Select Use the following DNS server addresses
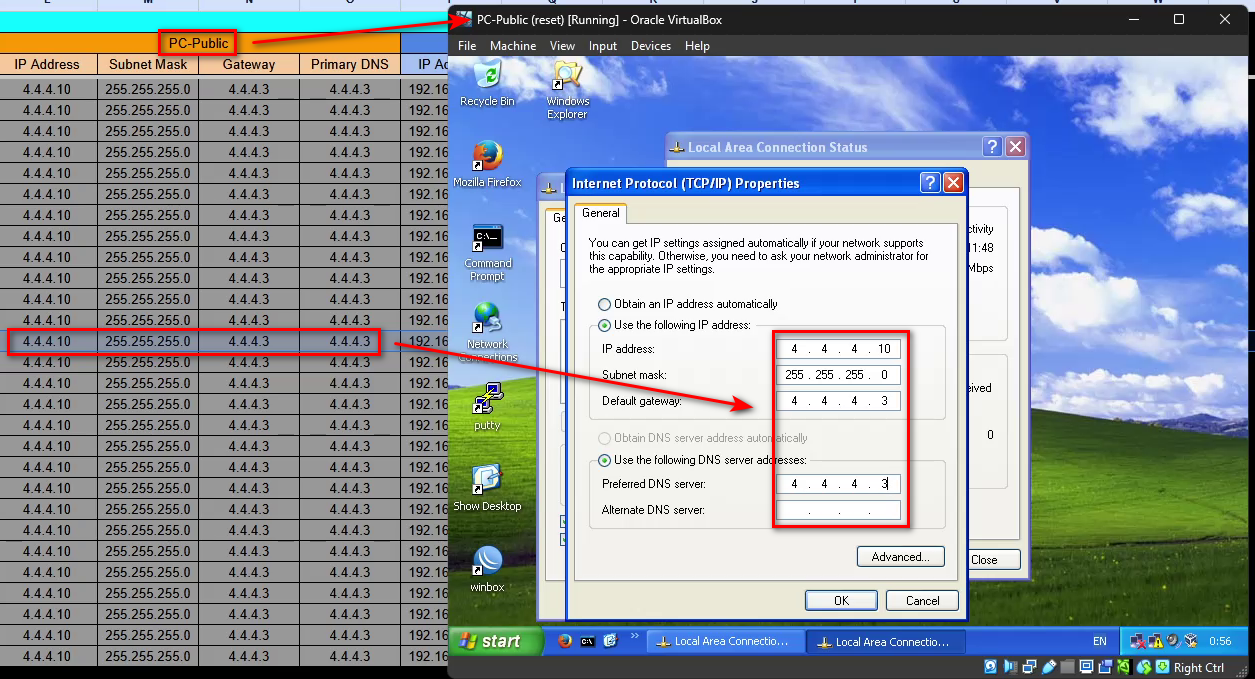This screenshot has width=1255, height=679. coord(702,460)
